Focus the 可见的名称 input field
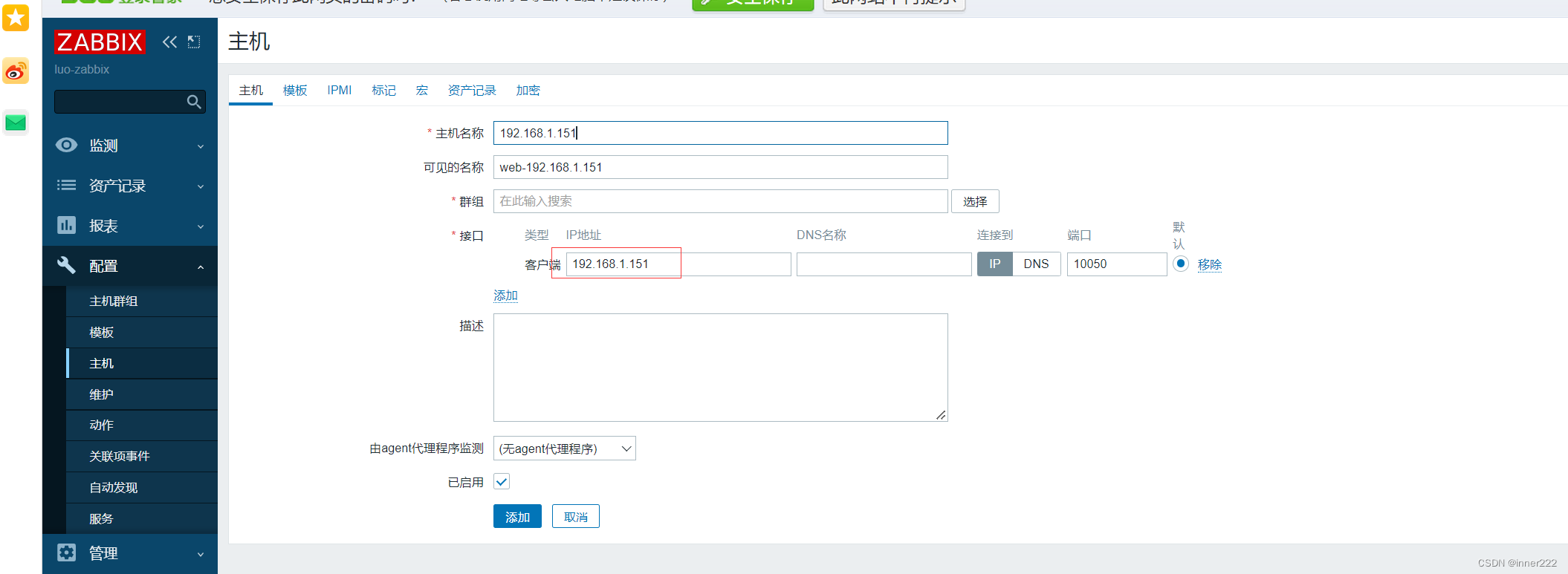 [721, 167]
